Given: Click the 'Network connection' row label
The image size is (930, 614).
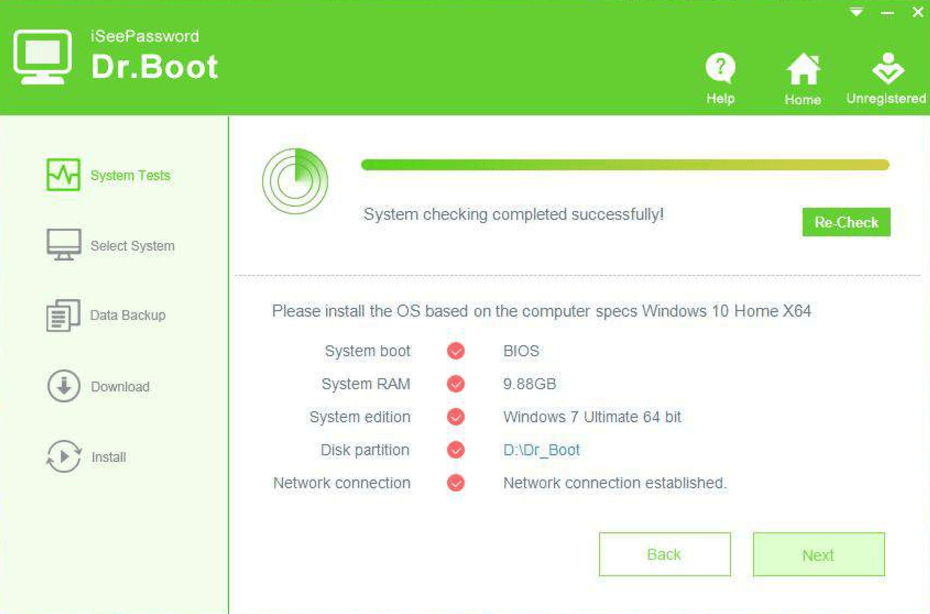Looking at the screenshot, I should point(342,483).
